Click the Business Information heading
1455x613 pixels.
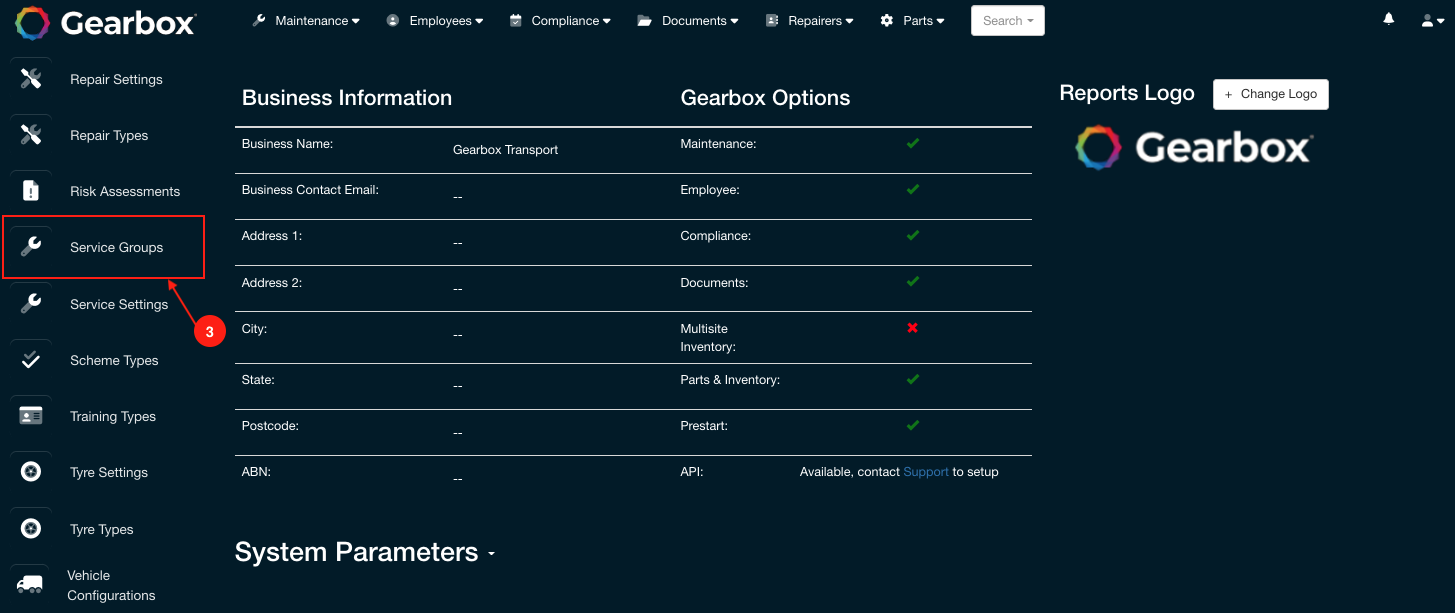click(347, 98)
